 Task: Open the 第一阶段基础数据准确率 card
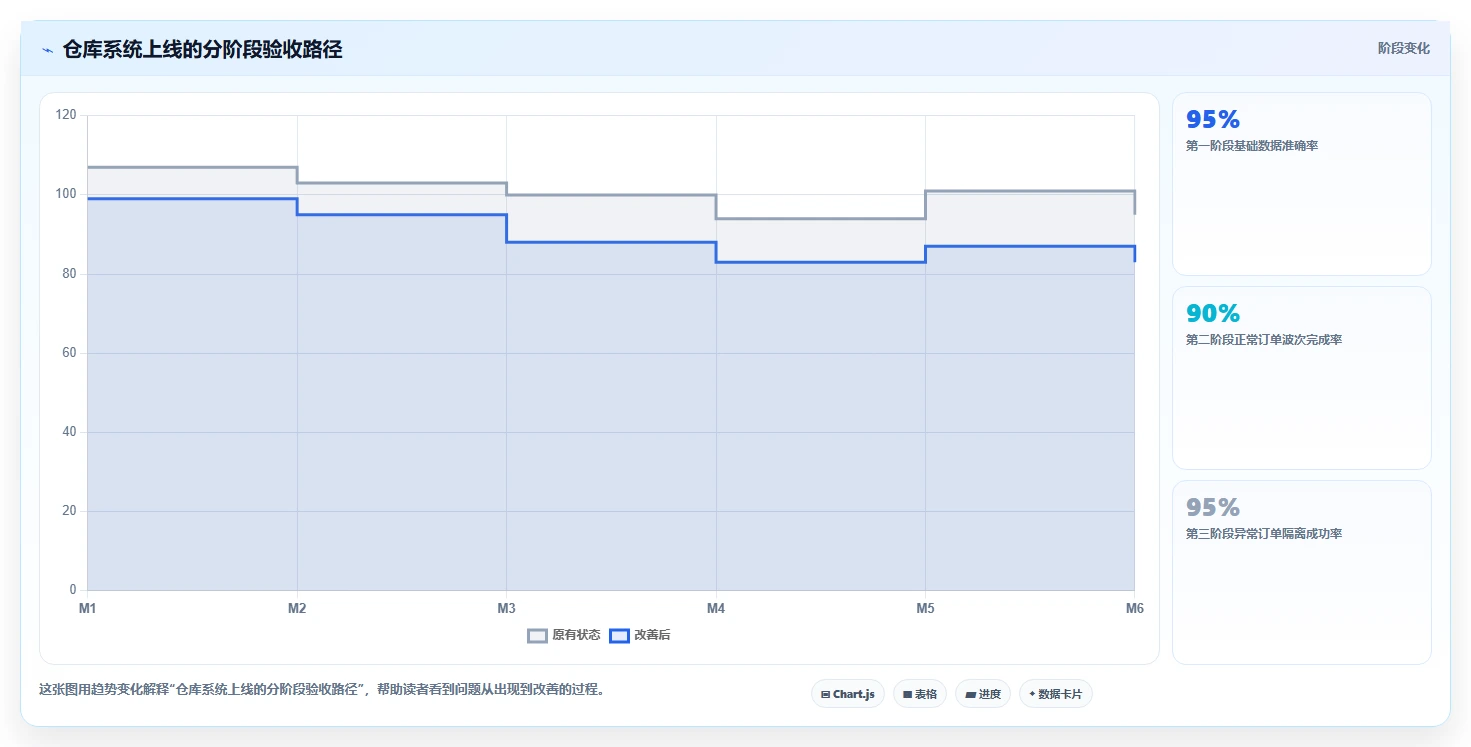(x=1302, y=184)
